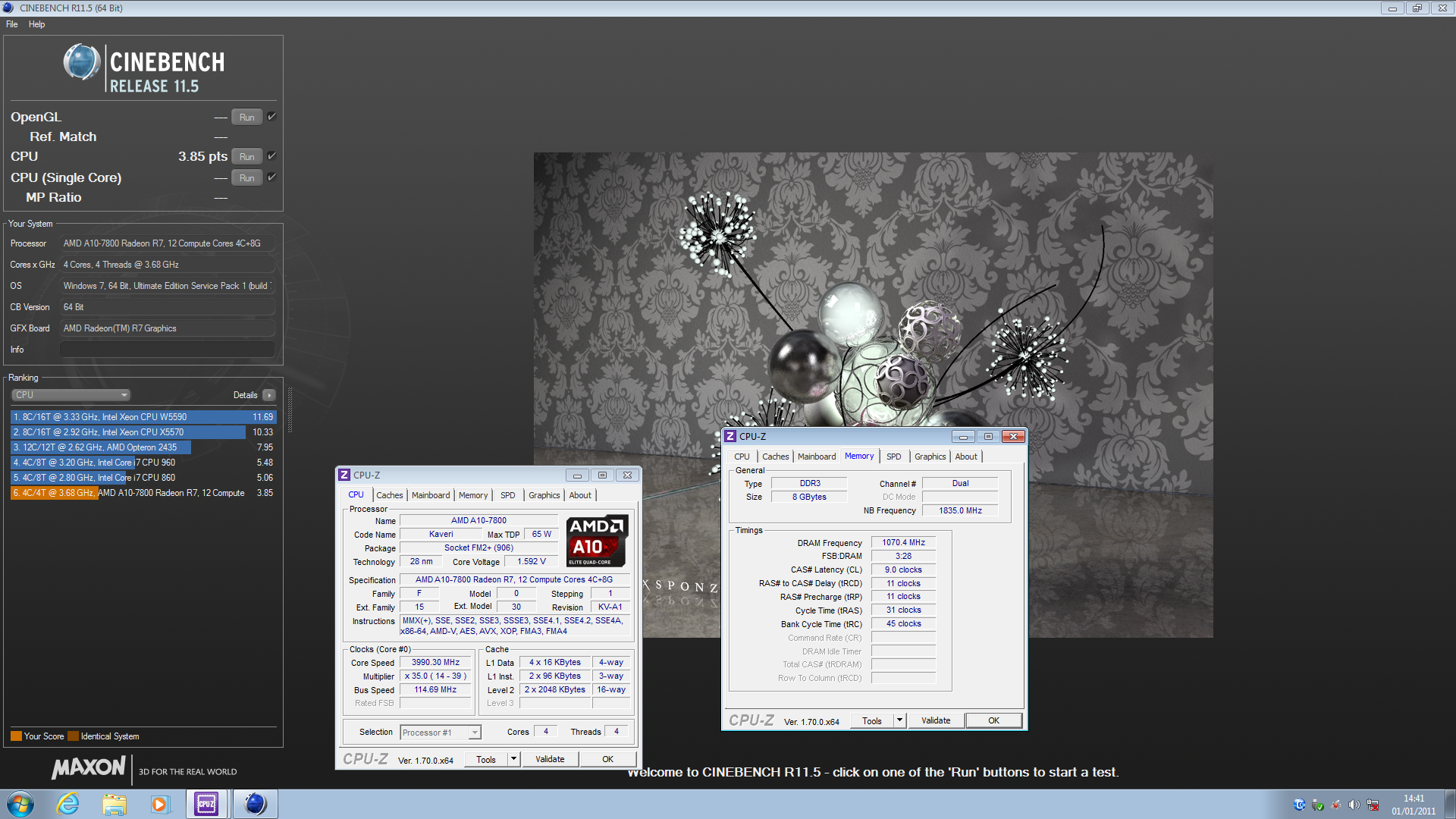Expand Tools dropdown arrow in CPU-Z Memory window
Image resolution: width=1456 pixels, height=819 pixels.
(x=899, y=720)
